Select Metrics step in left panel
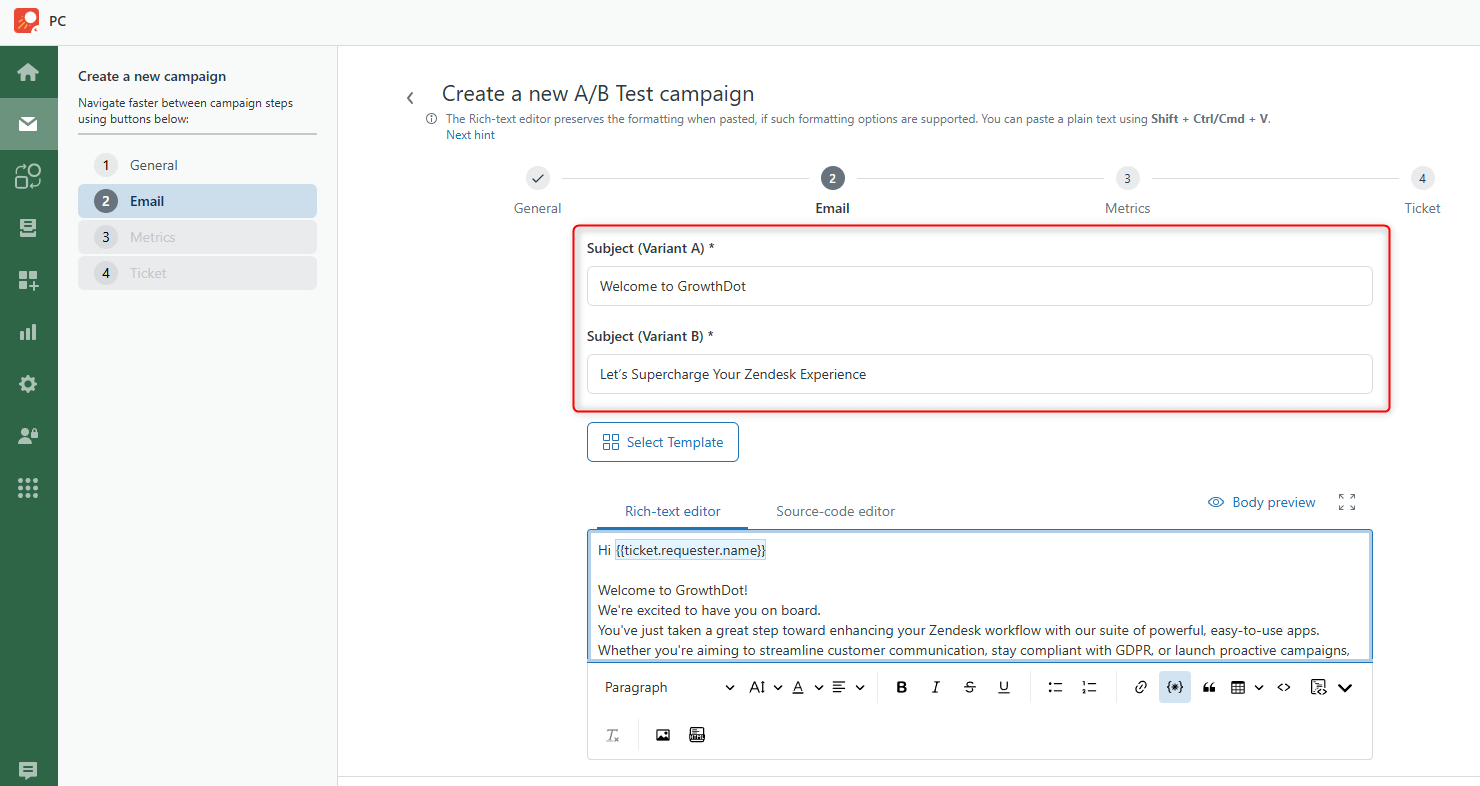 (197, 237)
